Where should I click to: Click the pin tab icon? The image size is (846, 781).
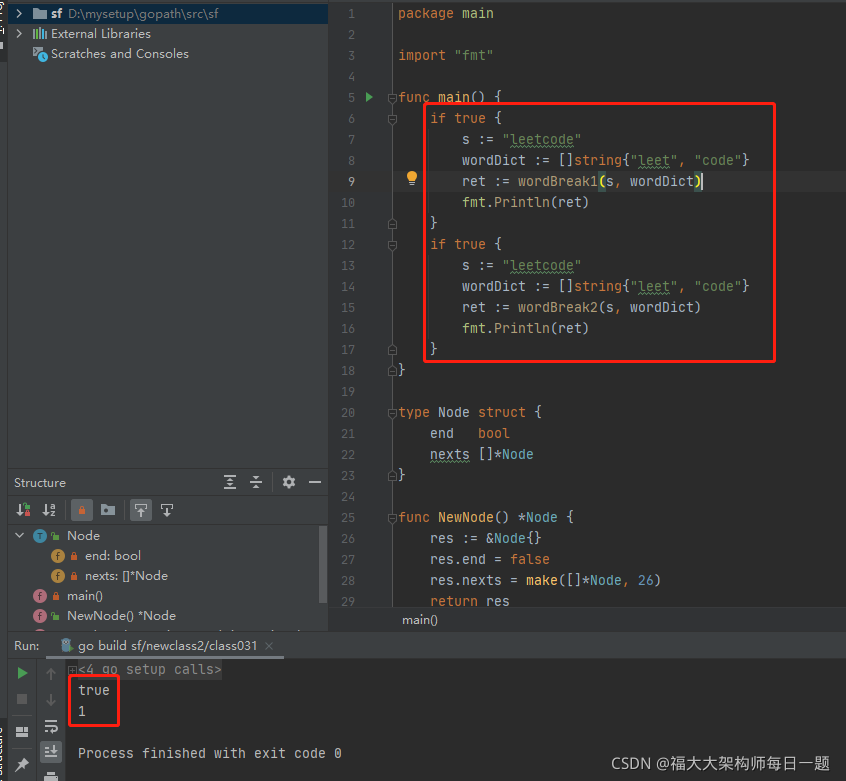click(22, 764)
